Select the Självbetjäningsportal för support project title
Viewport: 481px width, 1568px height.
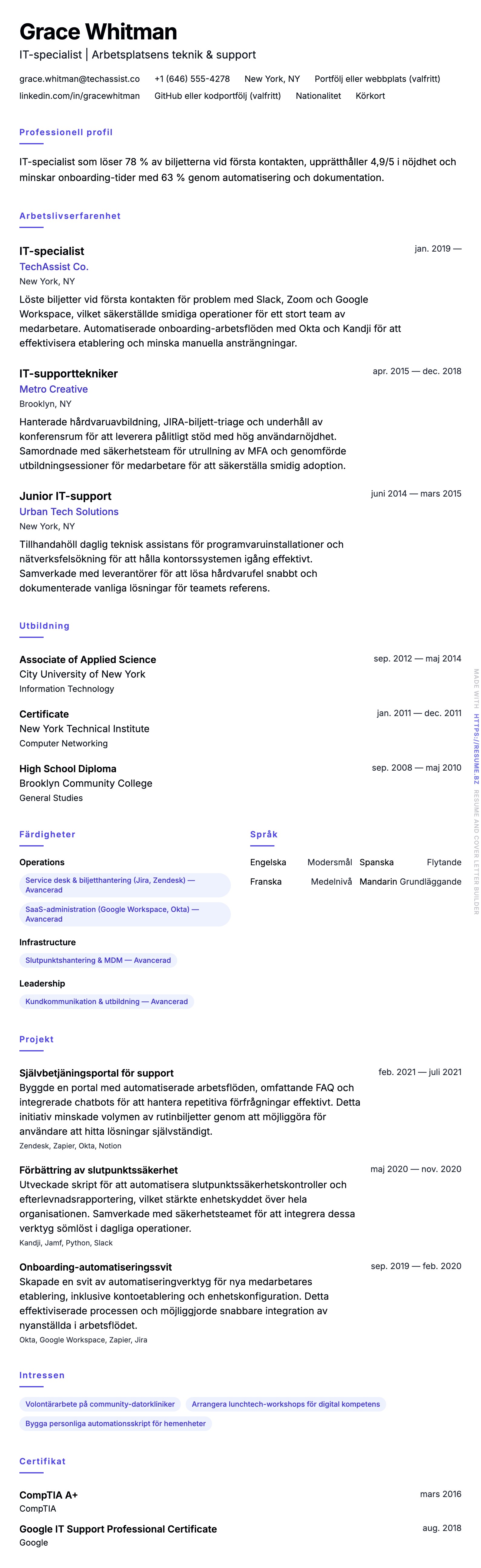[96, 1073]
